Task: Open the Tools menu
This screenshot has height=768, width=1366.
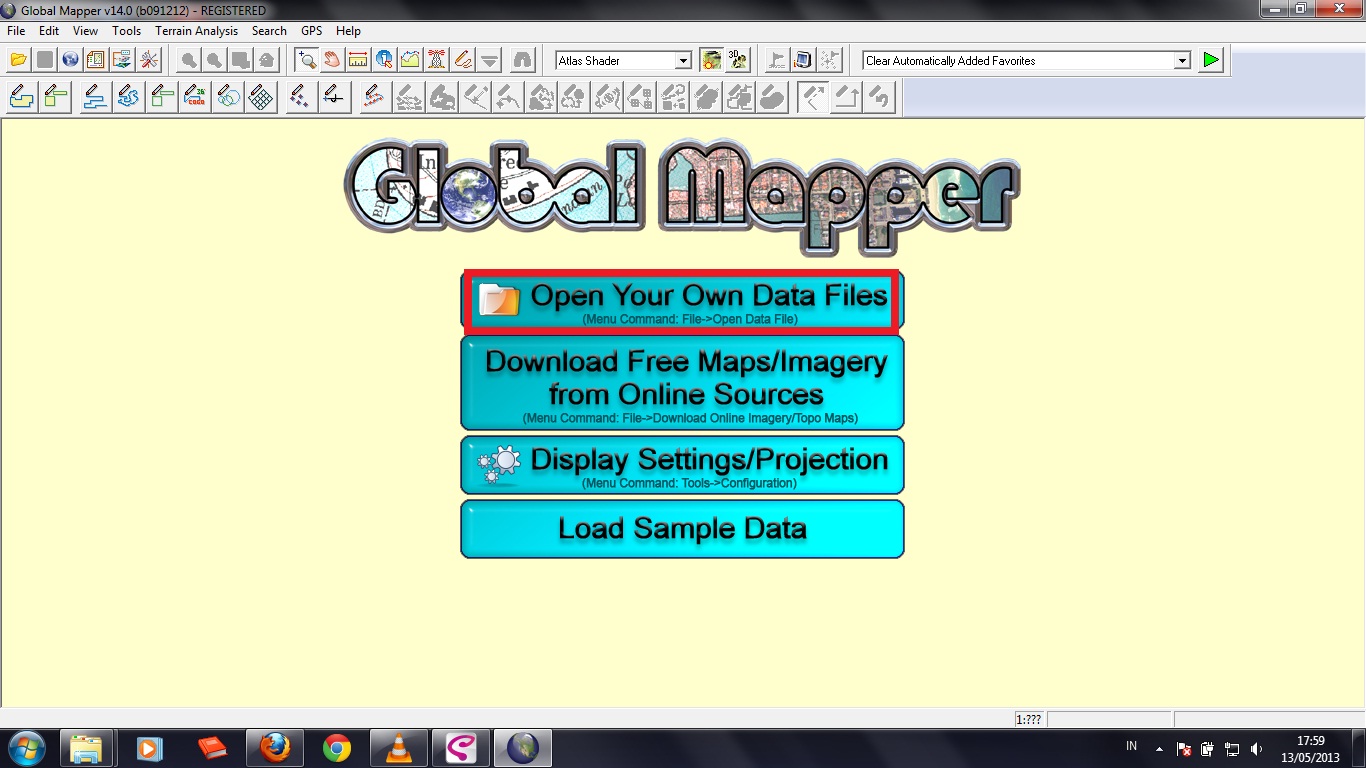Action: click(x=126, y=31)
